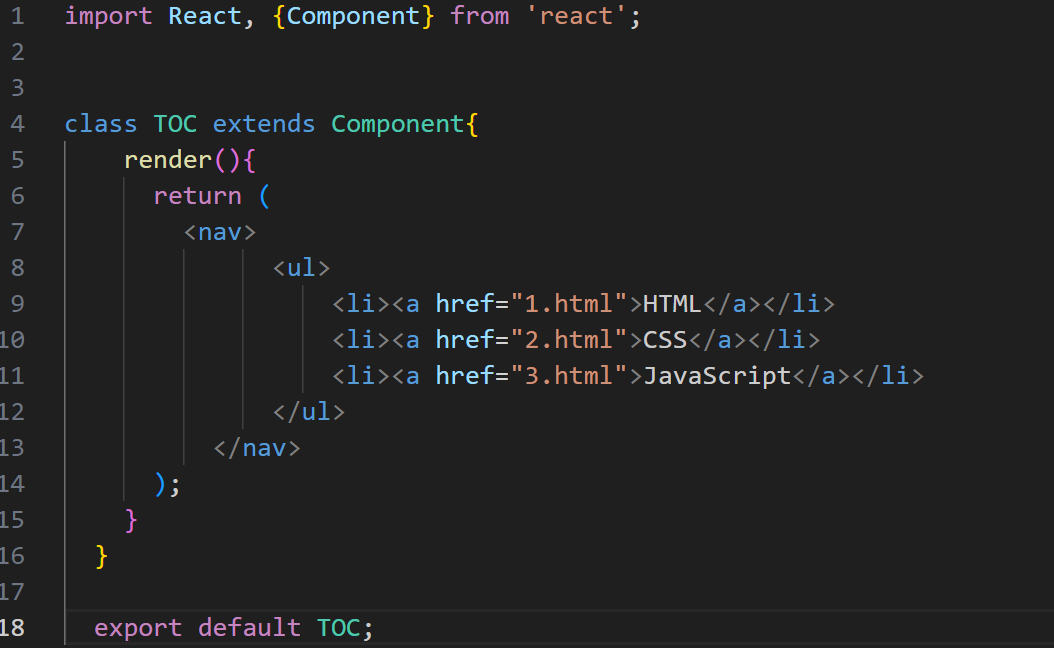This screenshot has width=1054, height=648.
Task: Click the yellow opening brace on line 4
Action: [472, 124]
